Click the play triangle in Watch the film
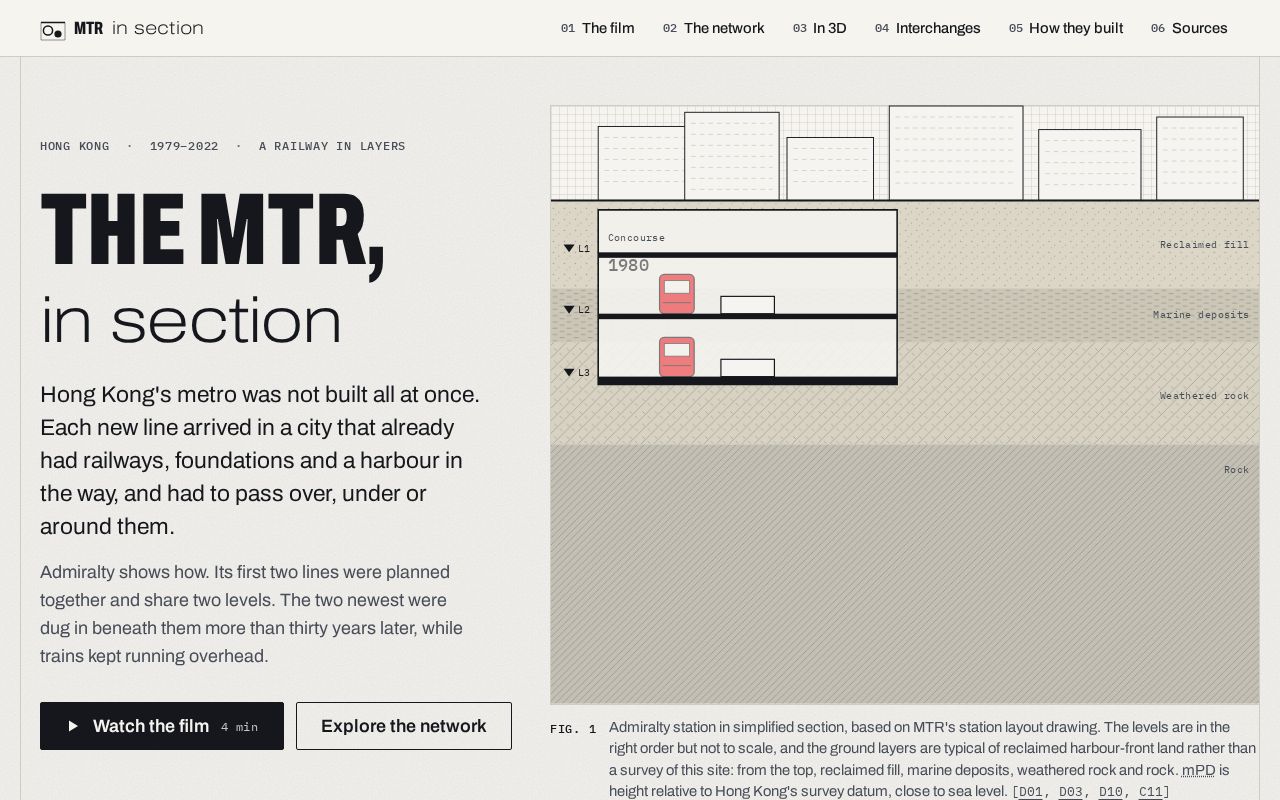The width and height of the screenshot is (1280, 800). coord(73,726)
